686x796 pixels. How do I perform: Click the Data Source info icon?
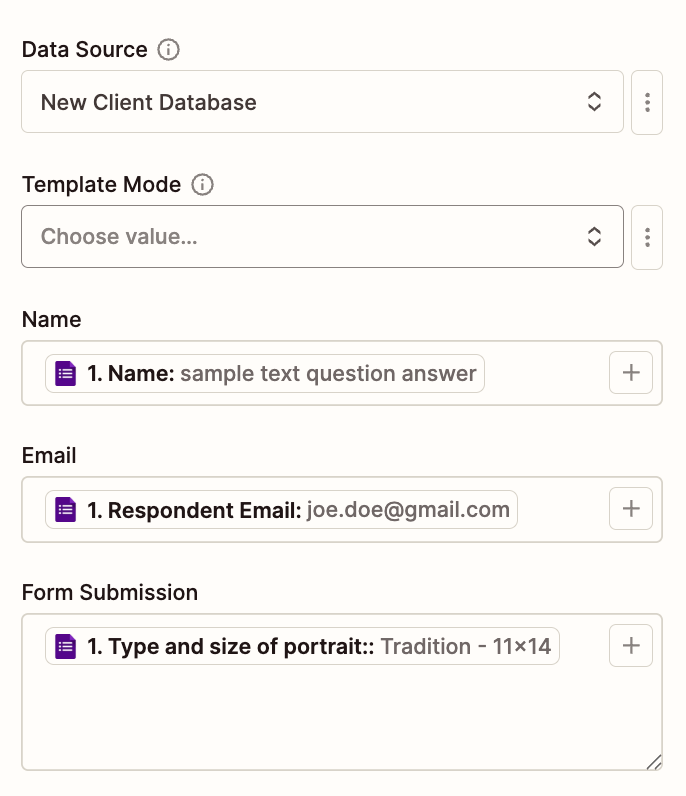point(169,50)
